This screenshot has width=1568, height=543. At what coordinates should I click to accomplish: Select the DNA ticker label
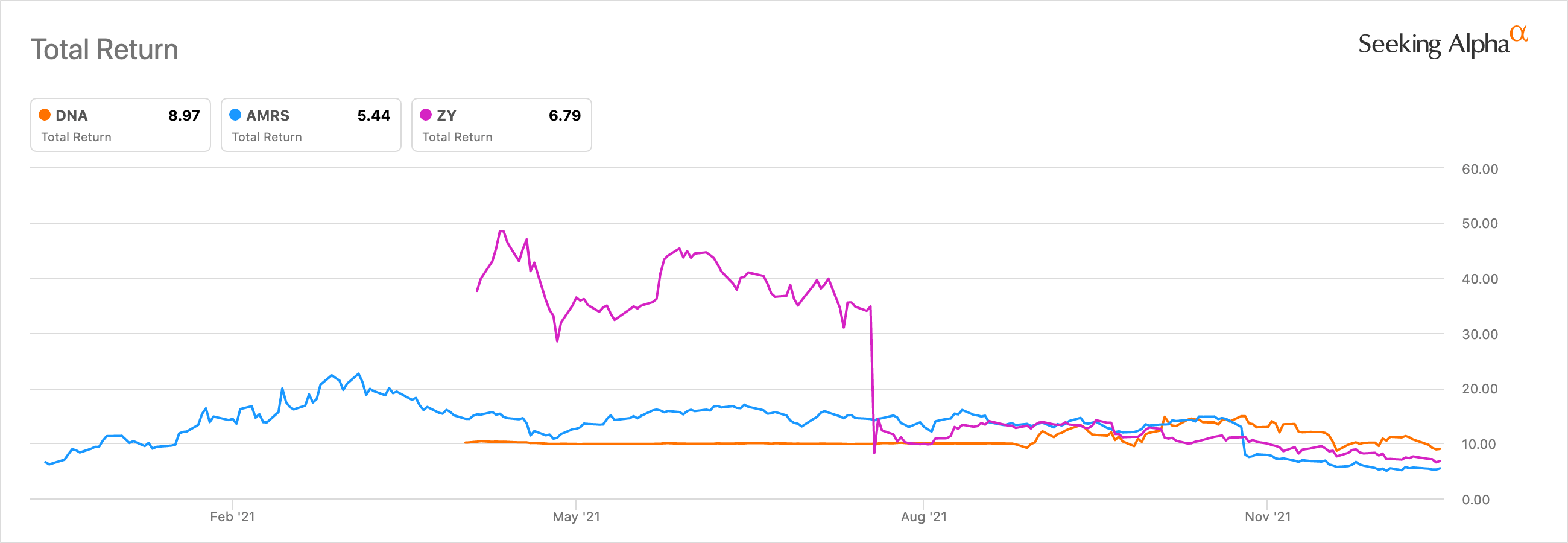(72, 116)
